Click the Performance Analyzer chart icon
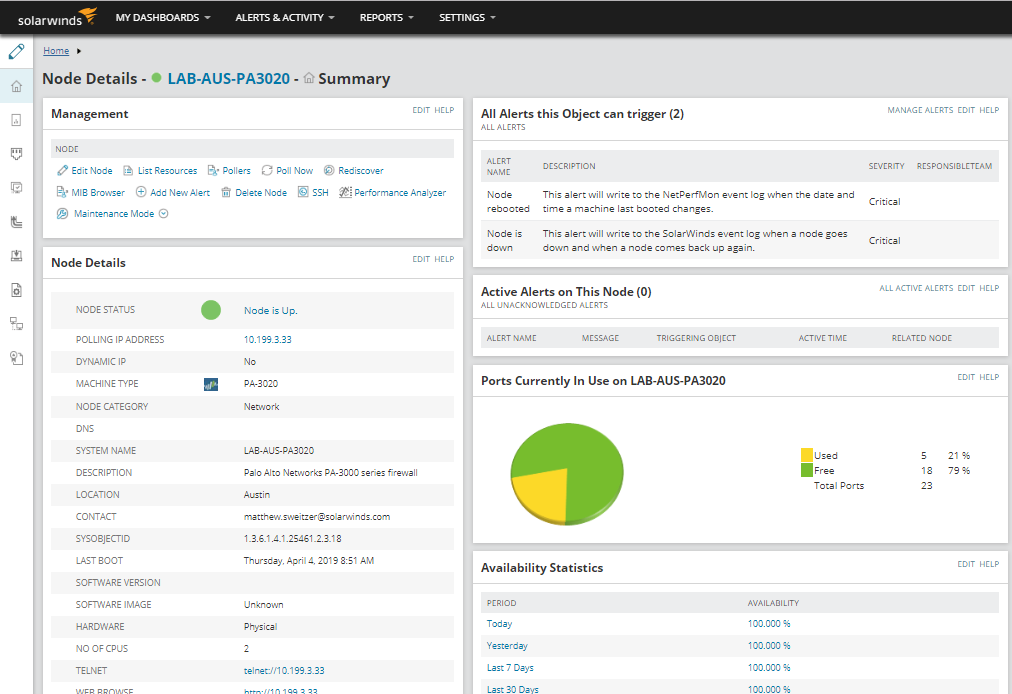The image size is (1012, 694). [345, 192]
